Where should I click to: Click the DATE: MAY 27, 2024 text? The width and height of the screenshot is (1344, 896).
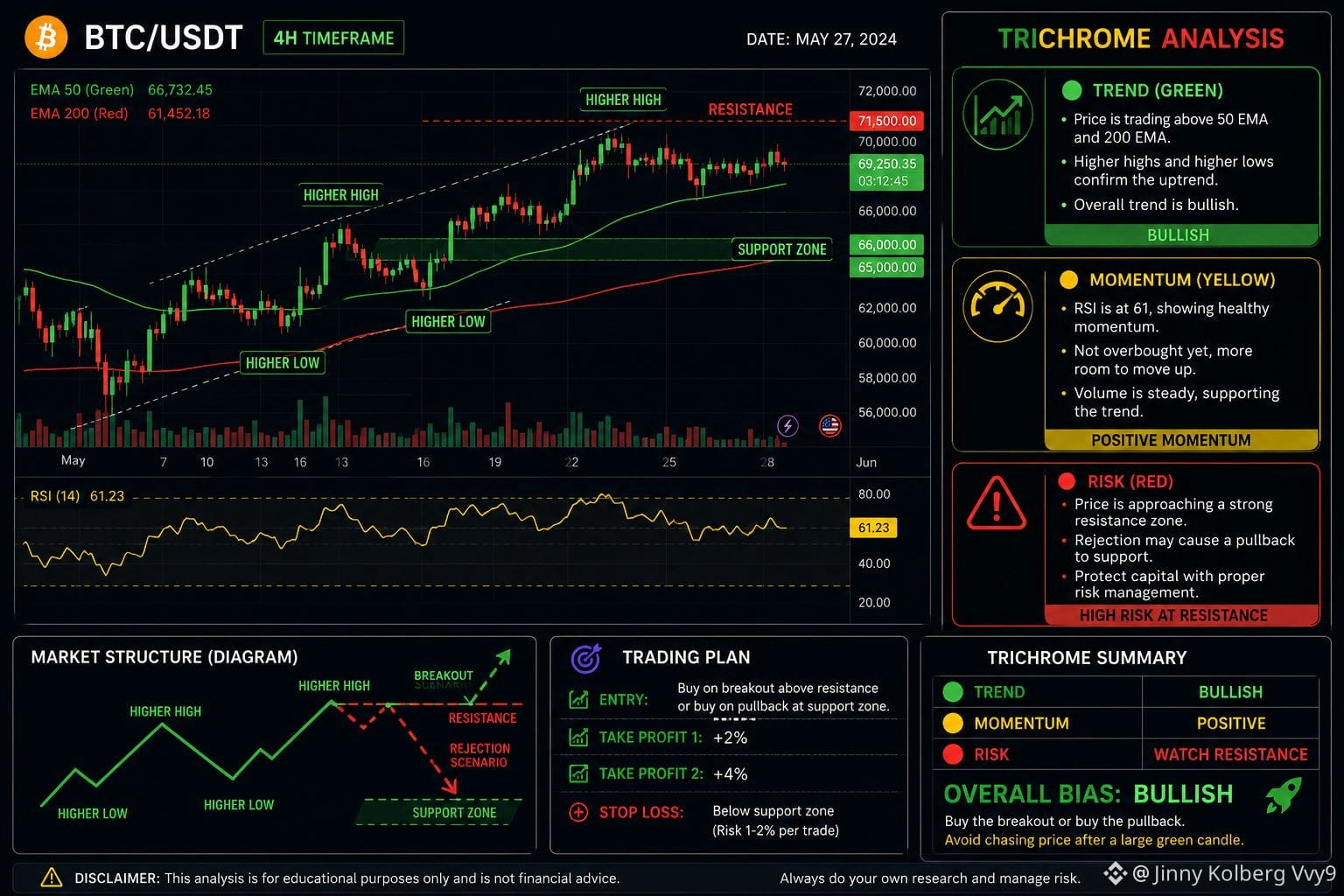821,38
